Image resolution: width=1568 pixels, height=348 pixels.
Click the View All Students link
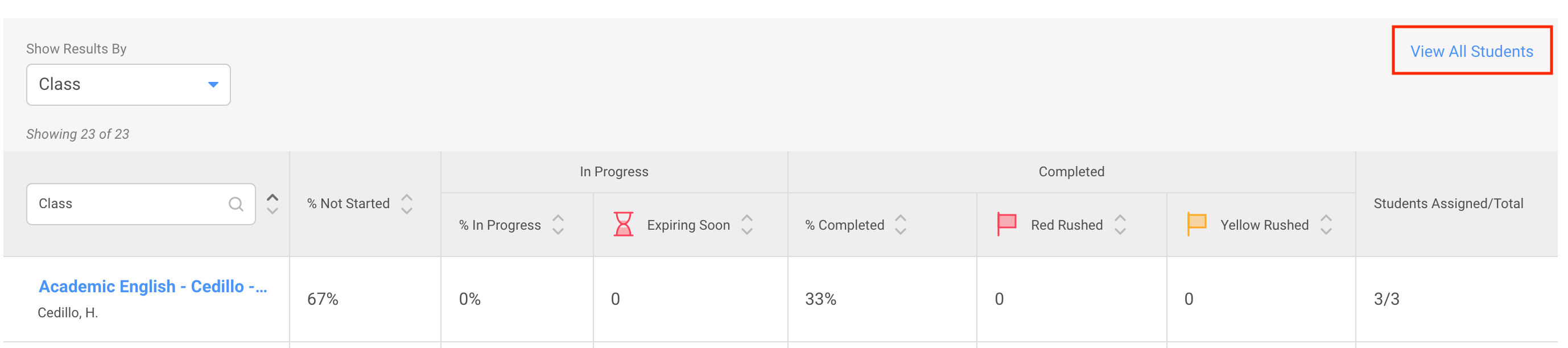click(1472, 51)
